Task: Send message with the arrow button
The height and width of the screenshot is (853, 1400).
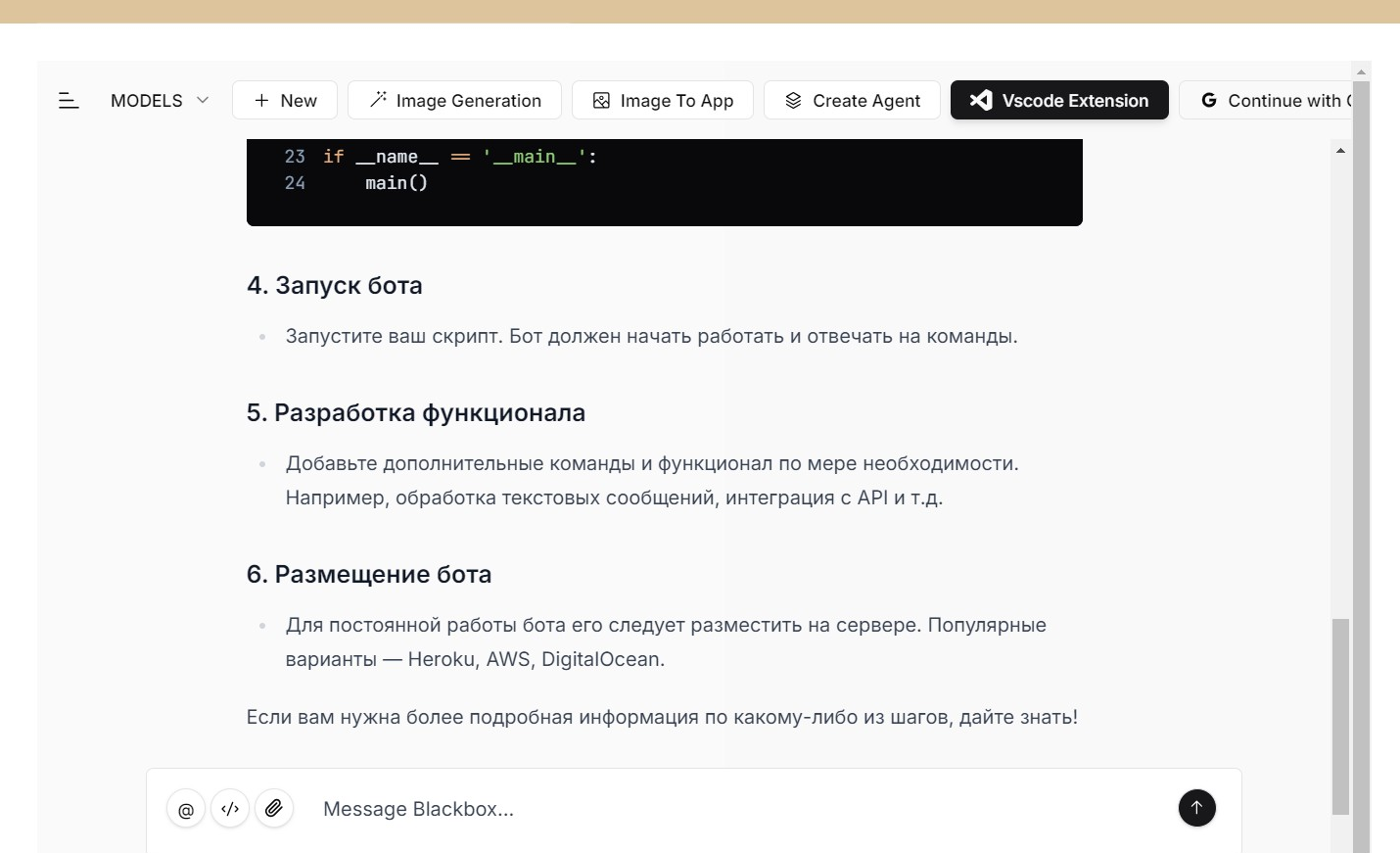Action: tap(1196, 808)
